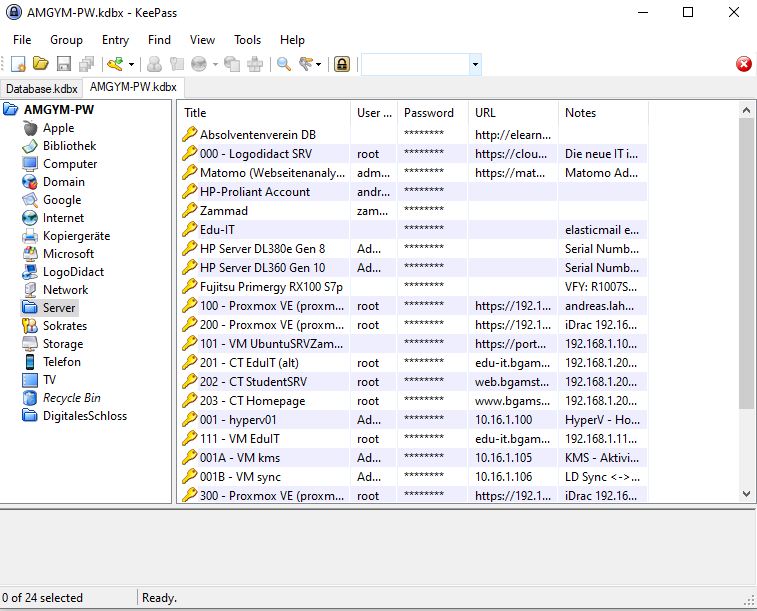Select the DigitalesSchloss group
Viewport: 757px width, 611px height.
[84, 416]
